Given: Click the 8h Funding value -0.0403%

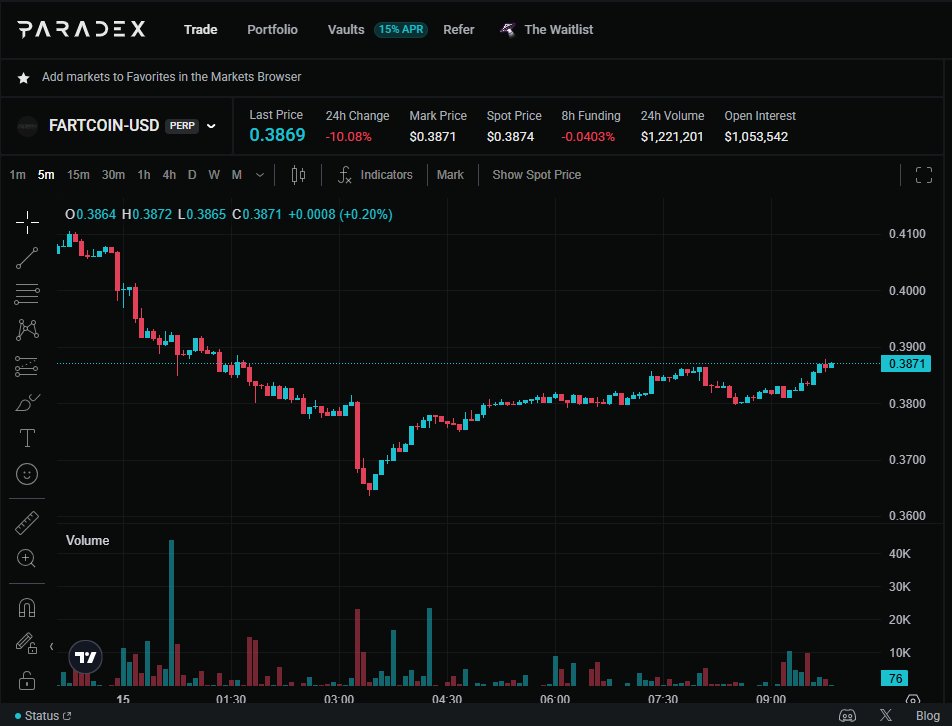Looking at the screenshot, I should tap(588, 137).
